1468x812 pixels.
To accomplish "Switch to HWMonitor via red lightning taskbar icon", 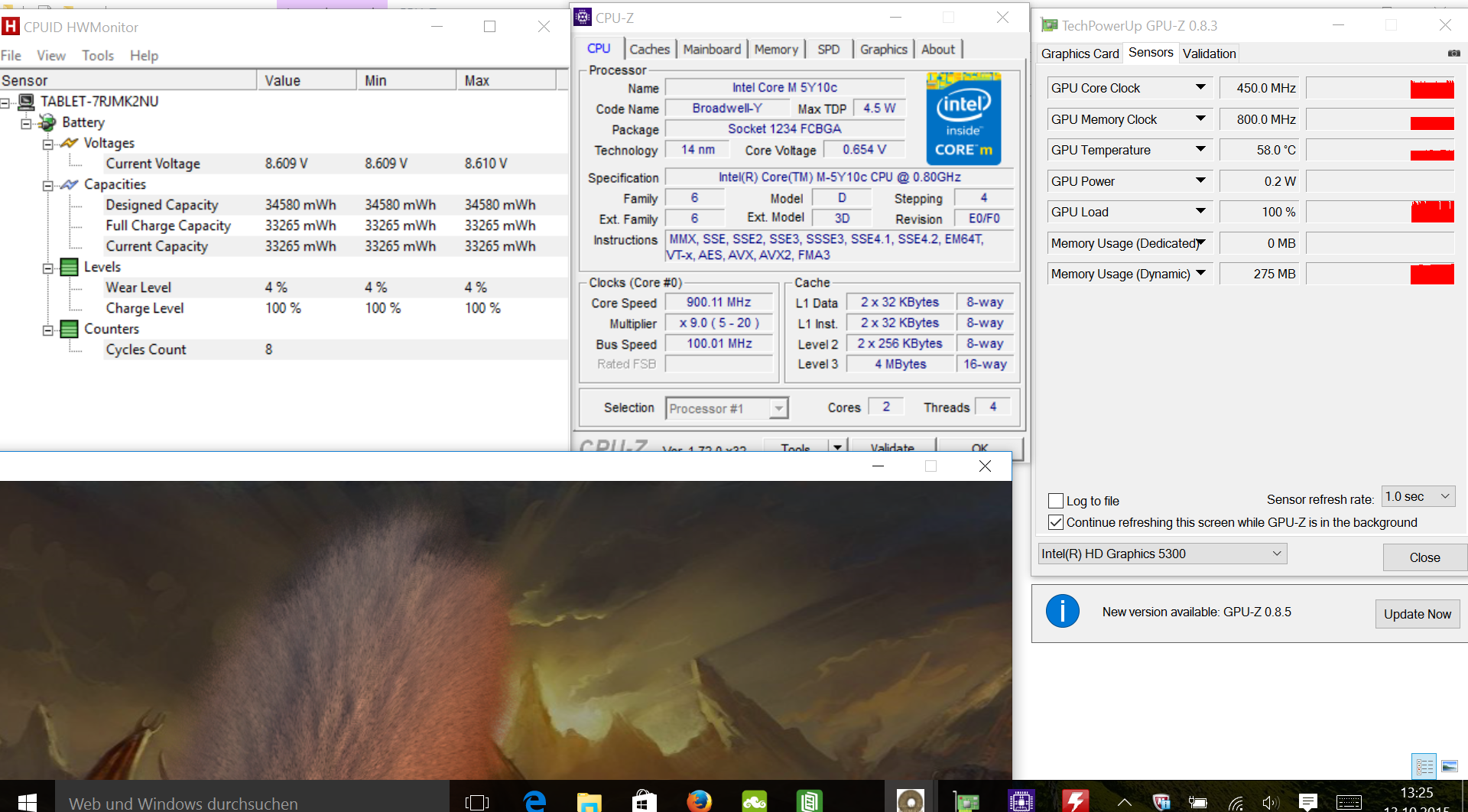I will pyautogui.click(x=1076, y=801).
